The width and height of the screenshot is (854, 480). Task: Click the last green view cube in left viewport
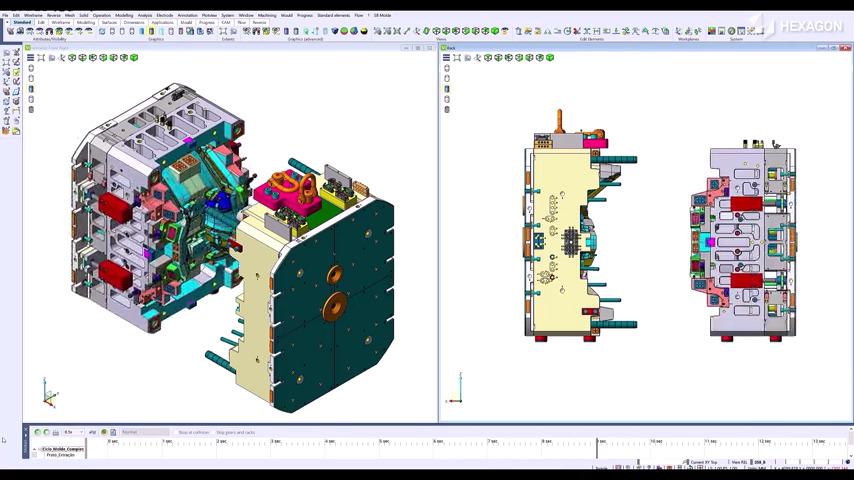point(134,58)
